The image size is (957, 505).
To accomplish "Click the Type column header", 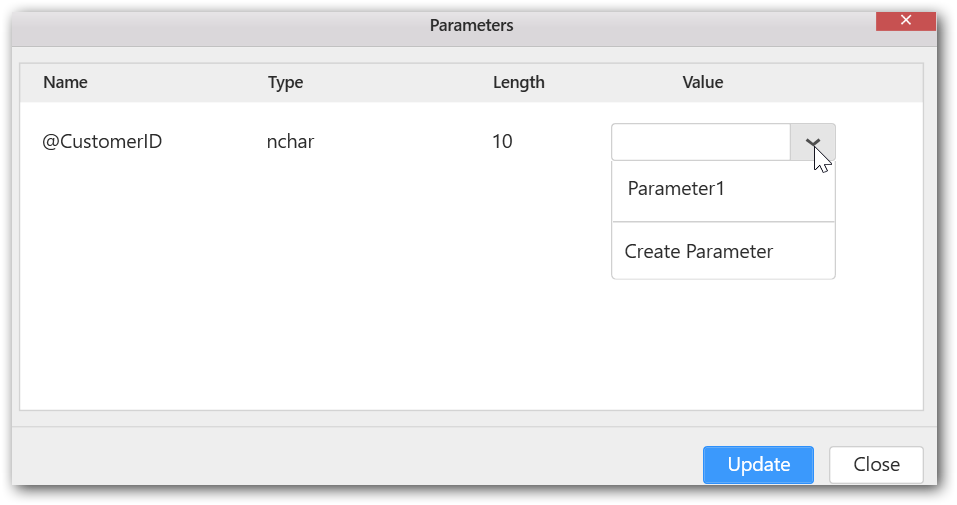I will 285,83.
